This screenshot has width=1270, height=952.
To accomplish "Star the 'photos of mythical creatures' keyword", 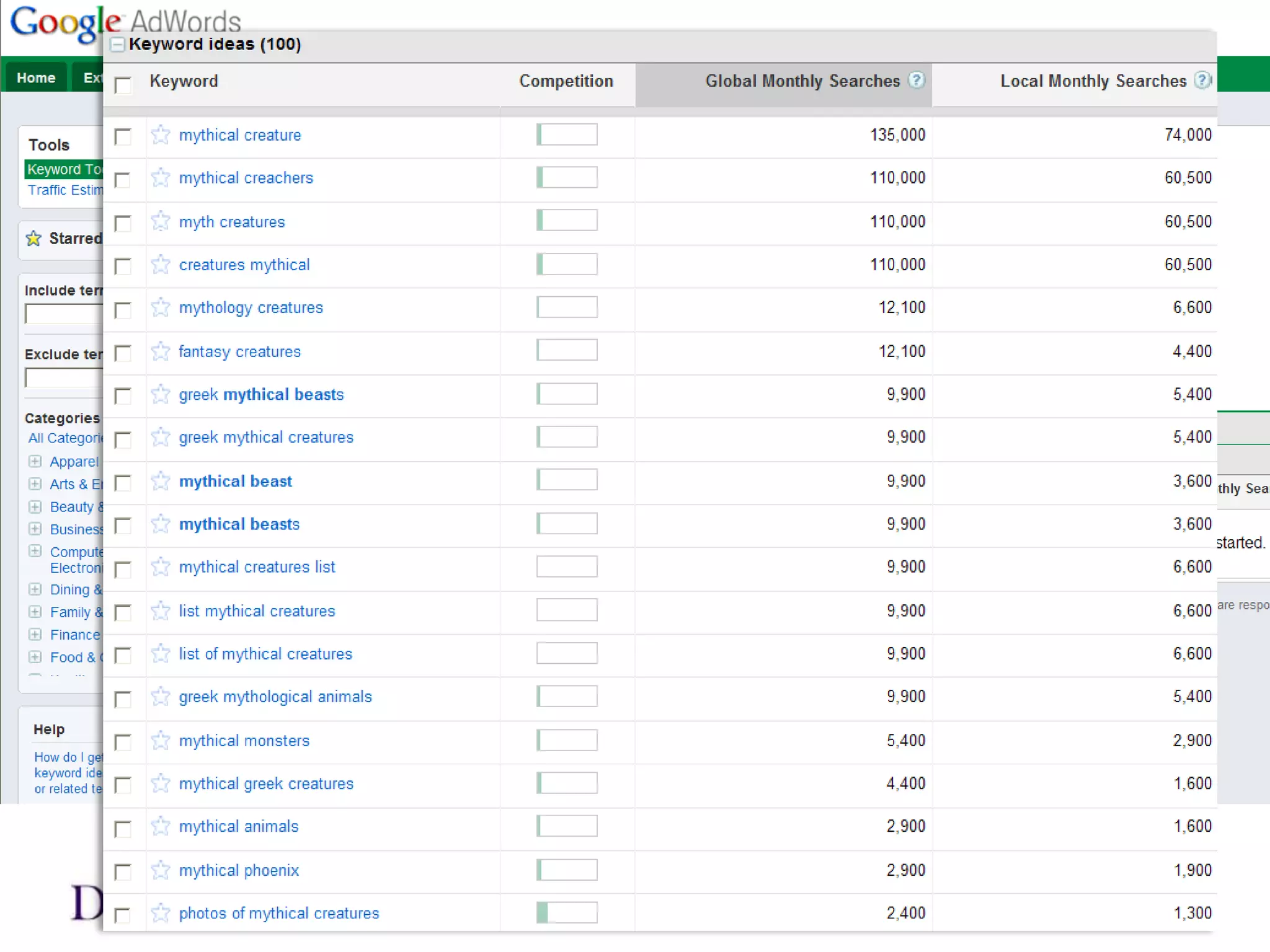I will click(161, 913).
